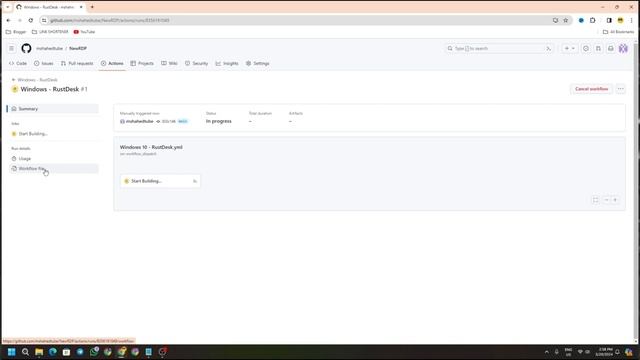This screenshot has height=360, width=640.
Task: Select Summary in the run sidebar
Action: (x=53, y=109)
